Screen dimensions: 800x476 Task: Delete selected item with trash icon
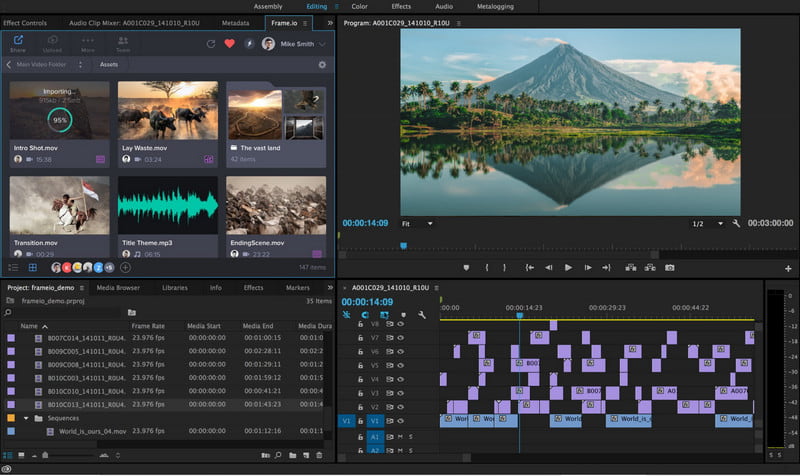tap(319, 455)
